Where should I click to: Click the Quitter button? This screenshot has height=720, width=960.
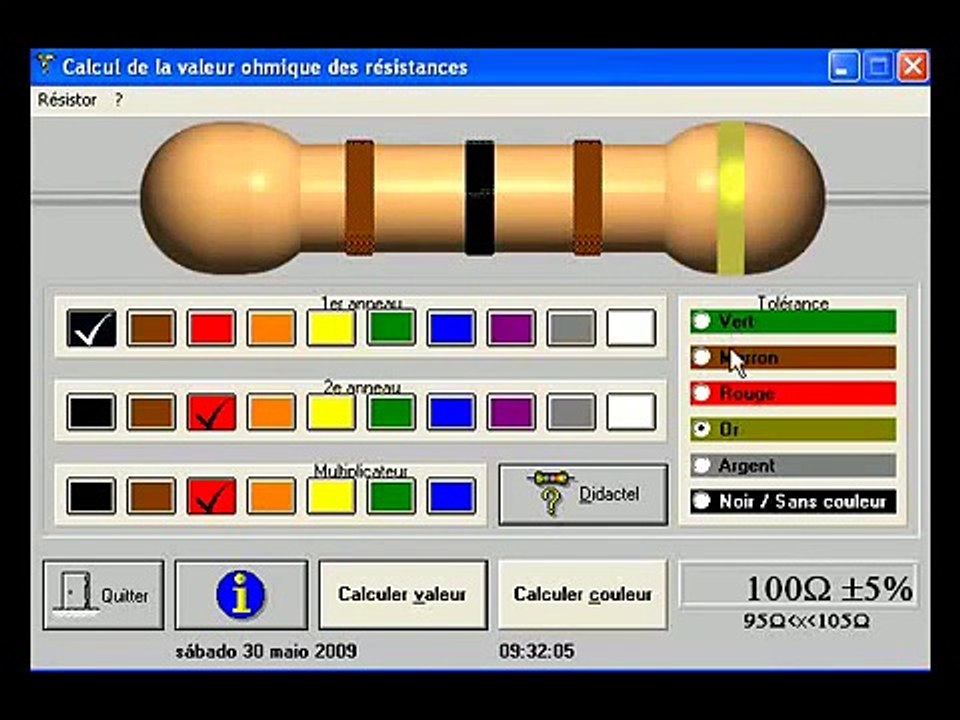tap(103, 594)
